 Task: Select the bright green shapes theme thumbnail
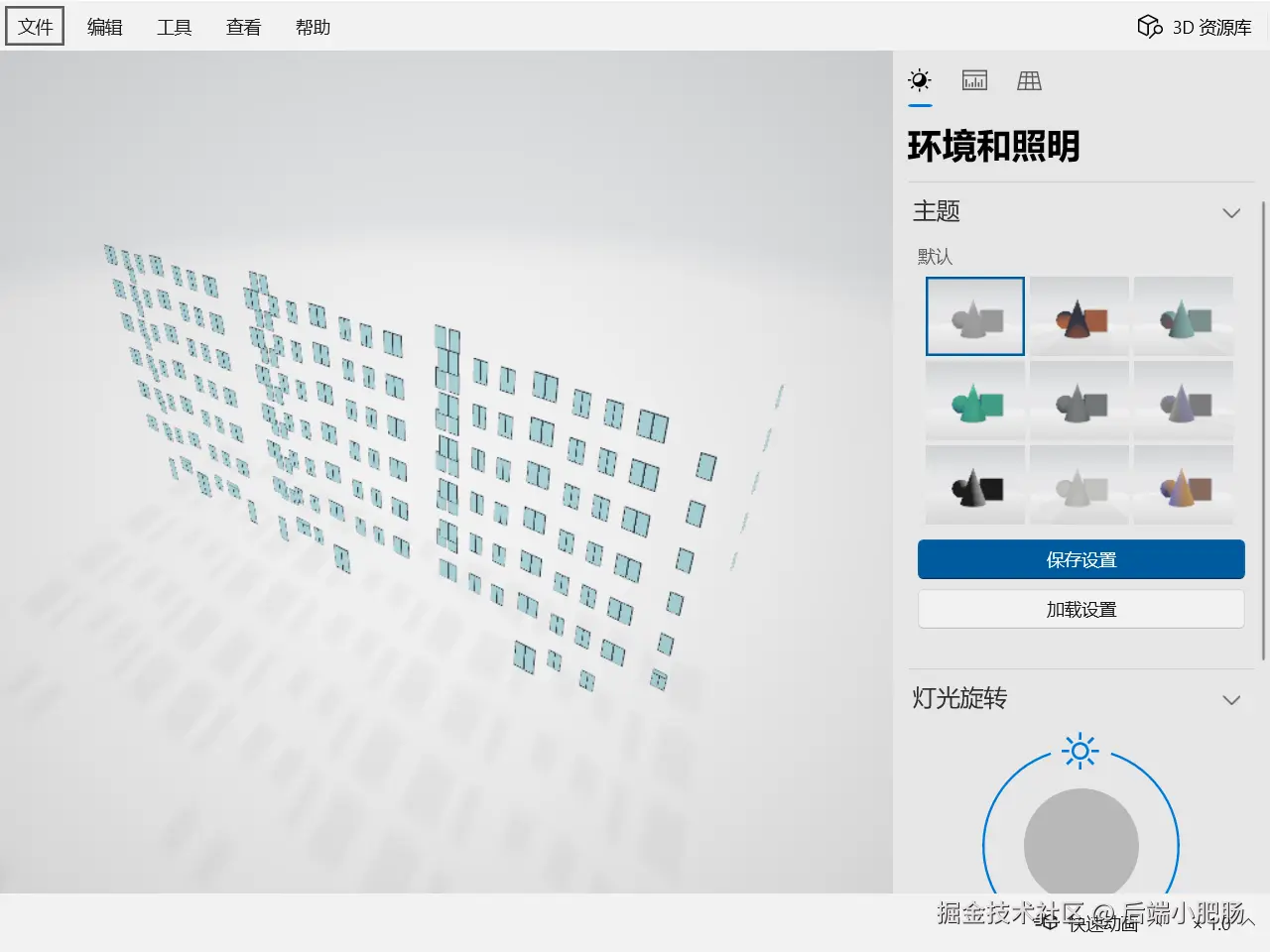coord(975,401)
